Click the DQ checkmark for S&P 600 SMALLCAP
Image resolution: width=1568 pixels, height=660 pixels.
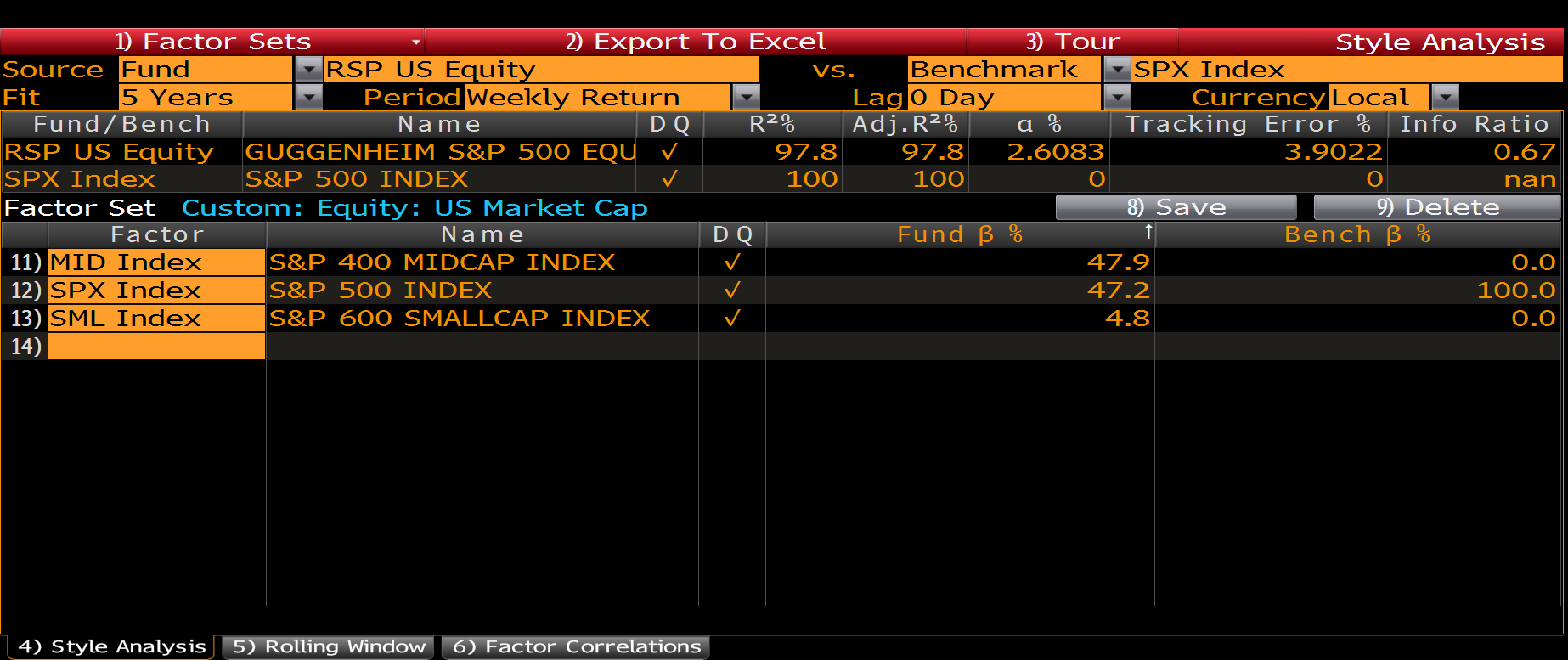[732, 319]
